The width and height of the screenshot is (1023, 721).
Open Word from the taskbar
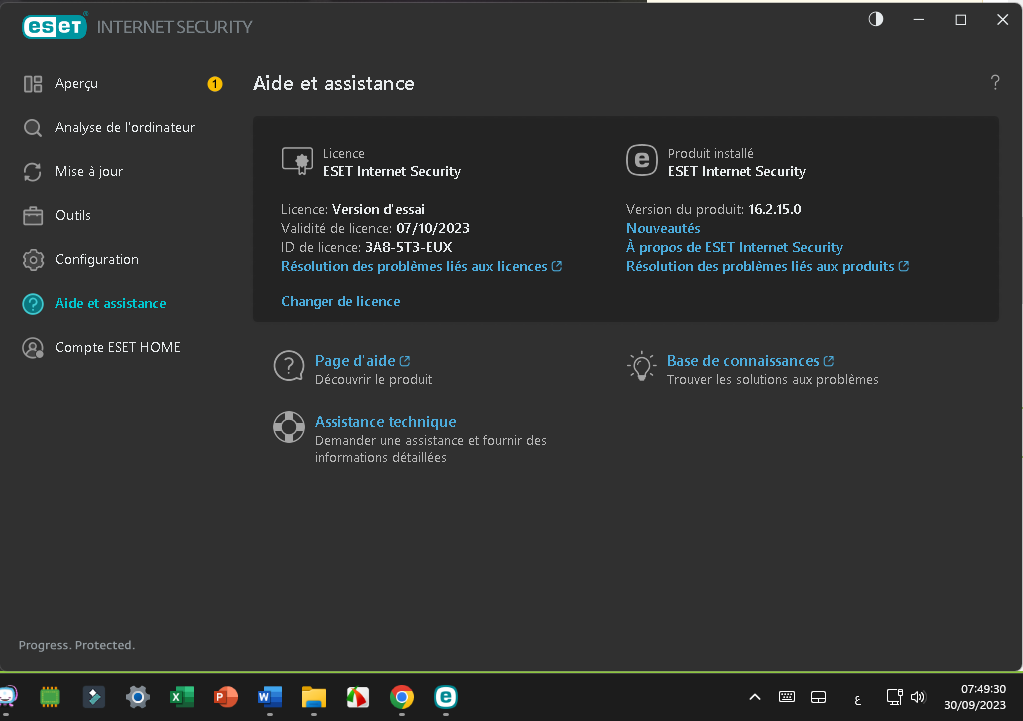(270, 697)
